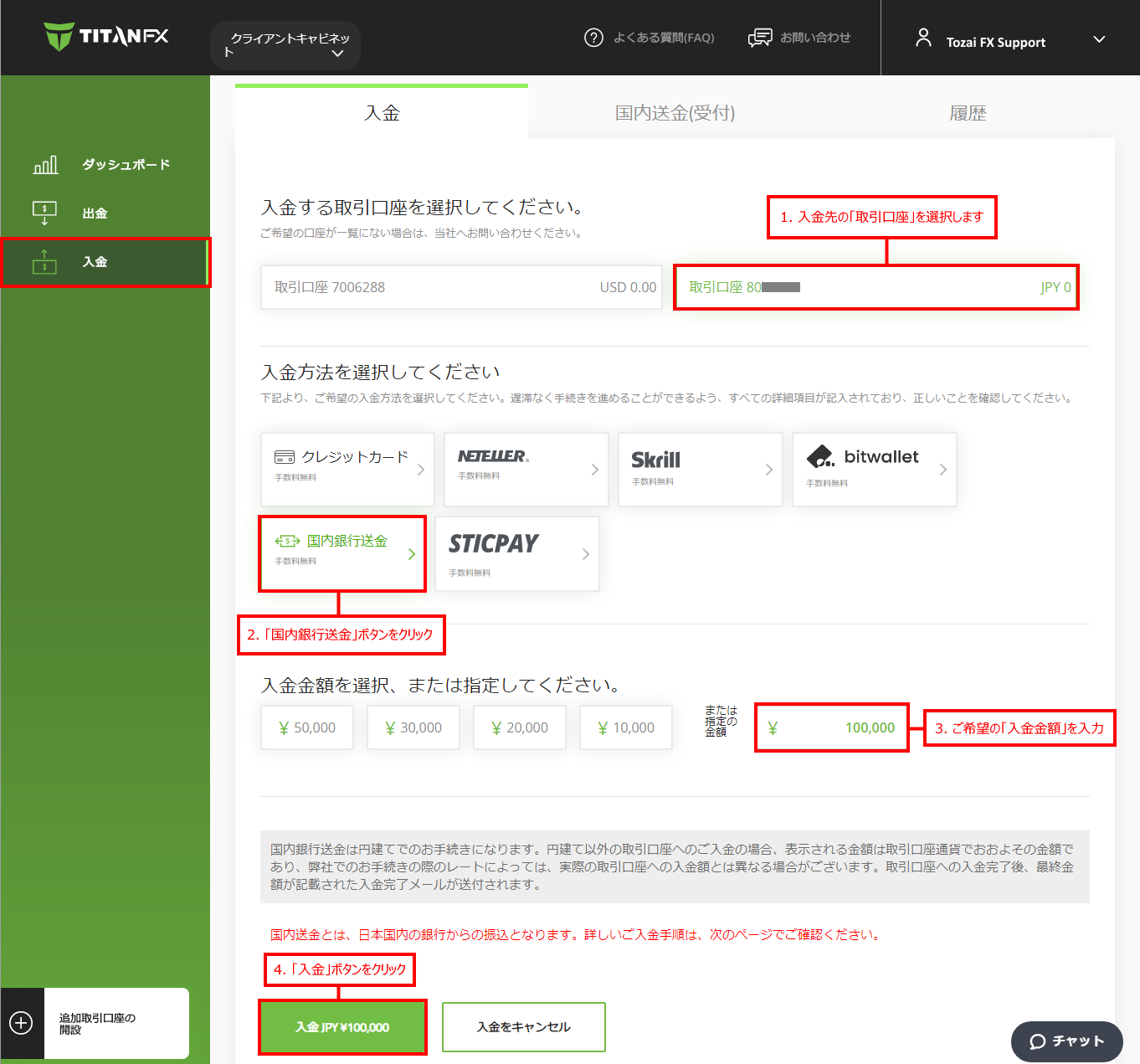The height and width of the screenshot is (1064, 1140).
Task: Select the 出金 withdrawal icon in sidebar
Action: point(44,212)
